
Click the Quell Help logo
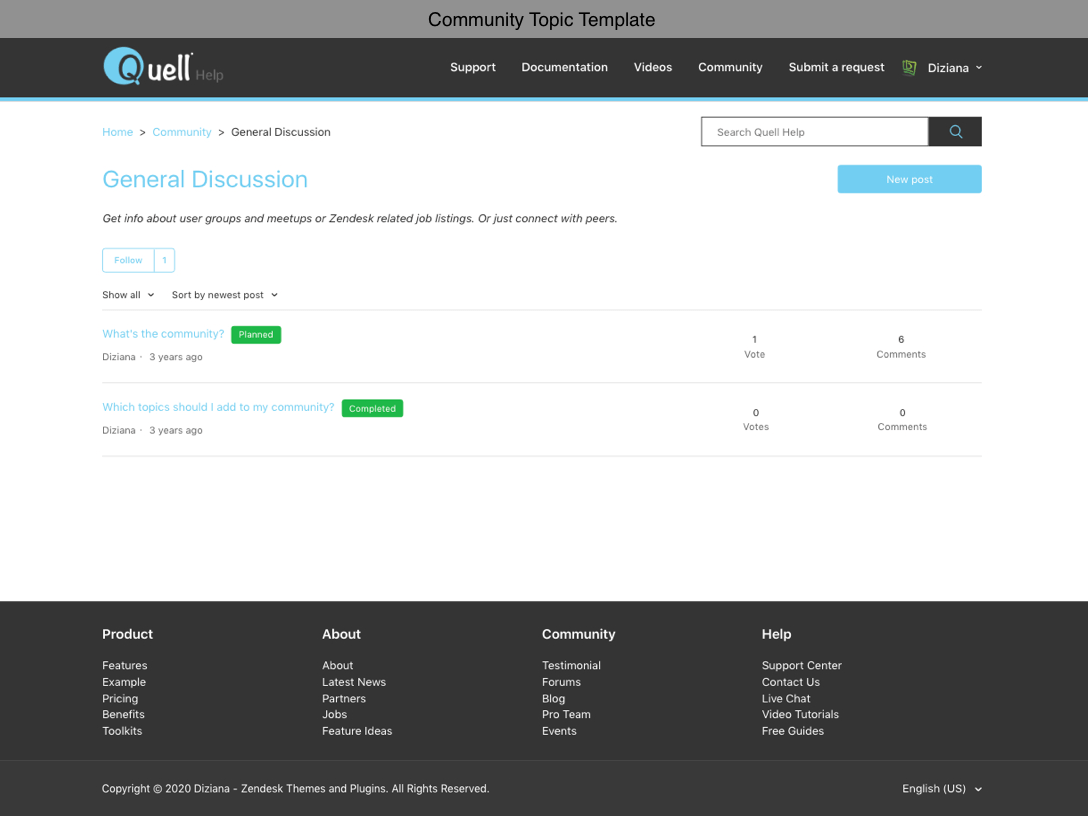coord(162,67)
